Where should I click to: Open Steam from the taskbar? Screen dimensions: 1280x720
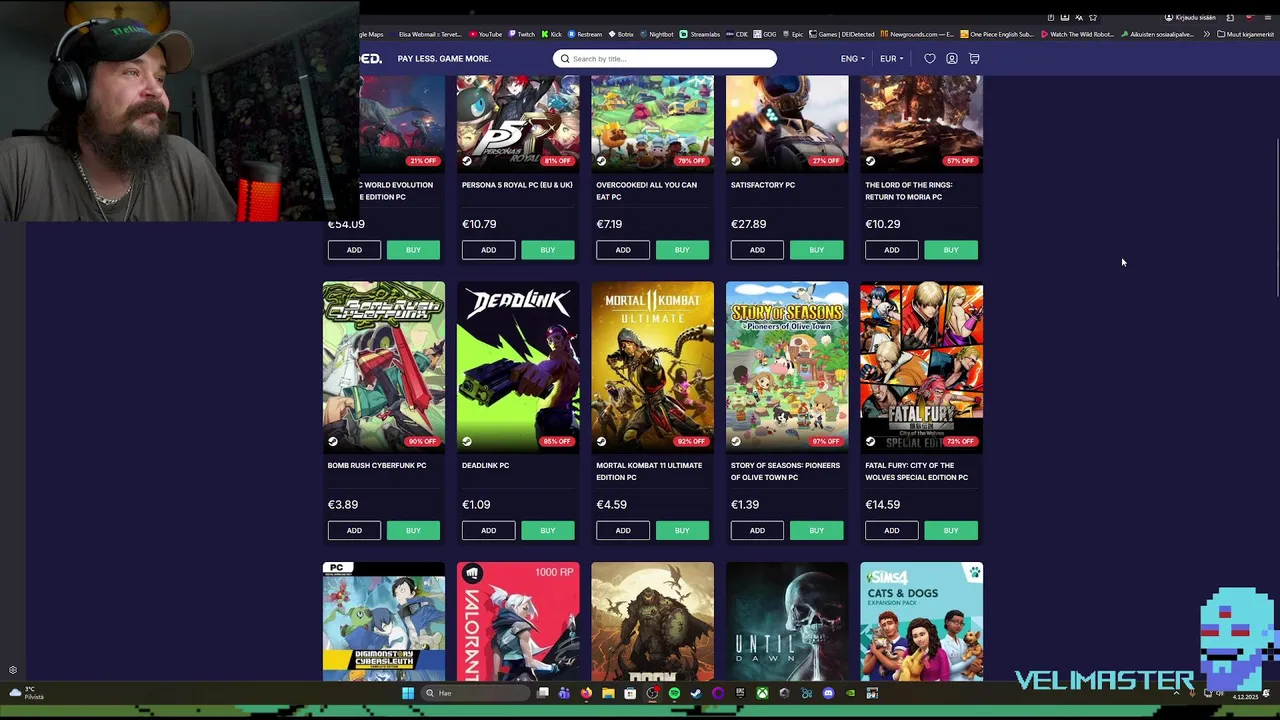pos(696,693)
